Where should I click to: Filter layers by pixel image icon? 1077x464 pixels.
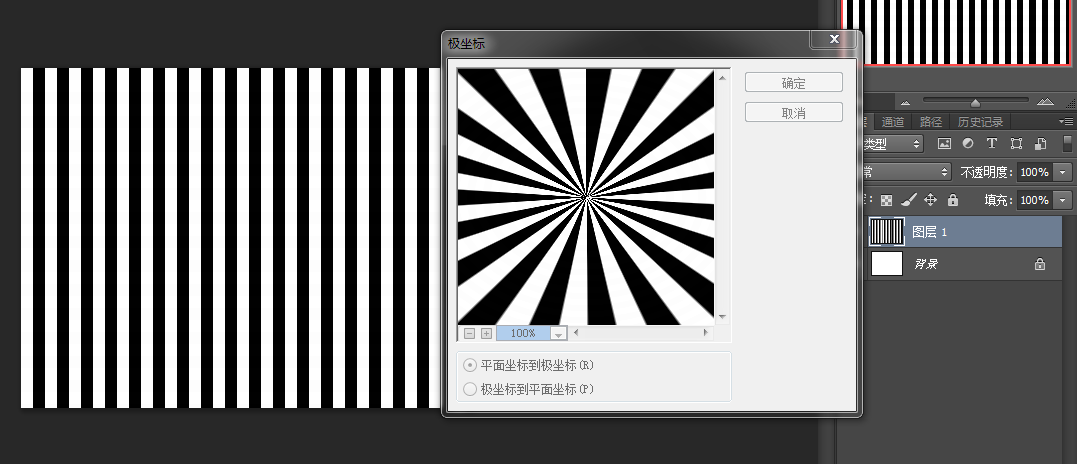point(944,143)
